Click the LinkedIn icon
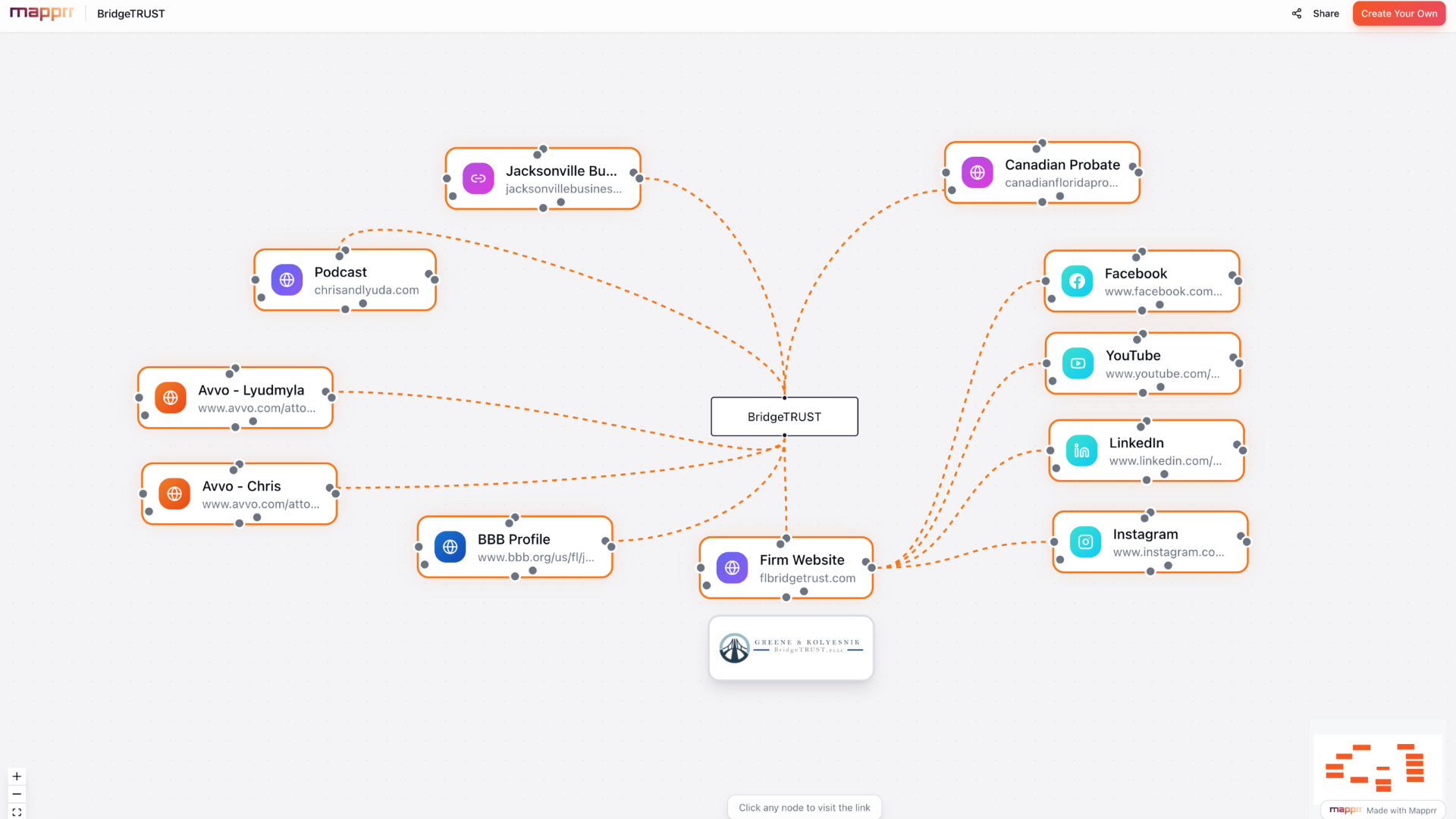 1081,450
